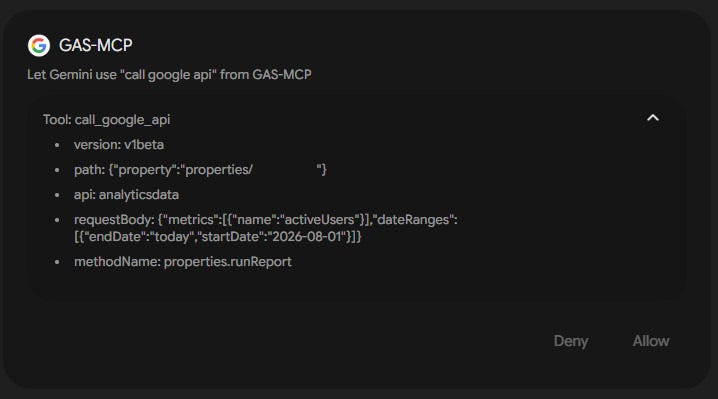Click the redacted property ID gap in path
The image size is (718, 399).
tap(284, 170)
